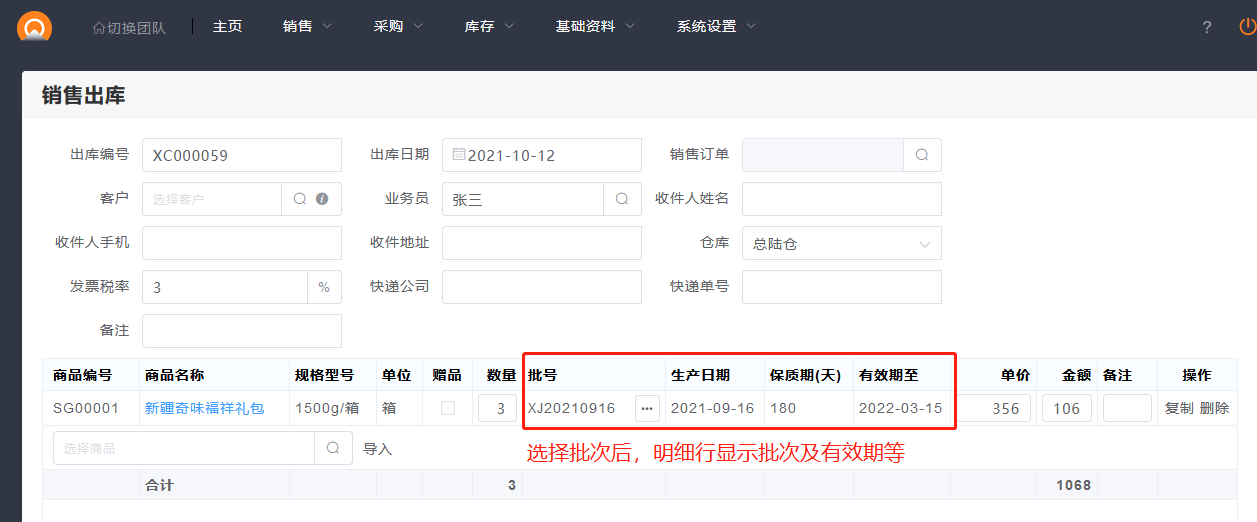
Task: Go to the 主页 tab
Action: tap(227, 27)
